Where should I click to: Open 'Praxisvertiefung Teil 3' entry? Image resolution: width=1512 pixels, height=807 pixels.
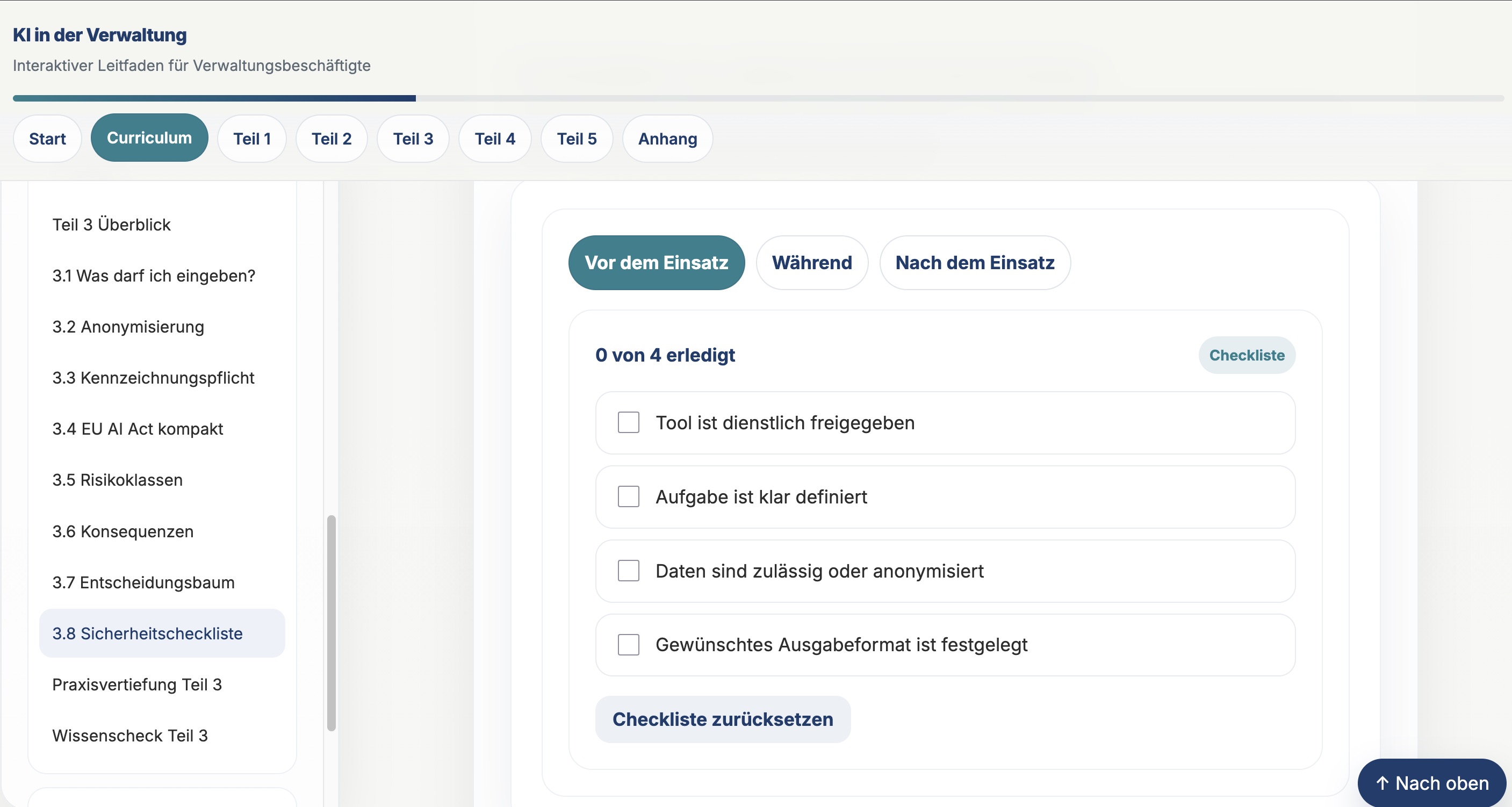coord(162,685)
